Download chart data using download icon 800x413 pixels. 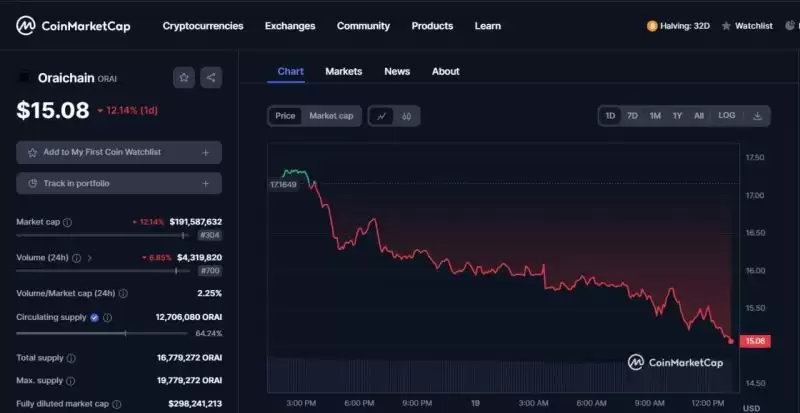[x=757, y=116]
